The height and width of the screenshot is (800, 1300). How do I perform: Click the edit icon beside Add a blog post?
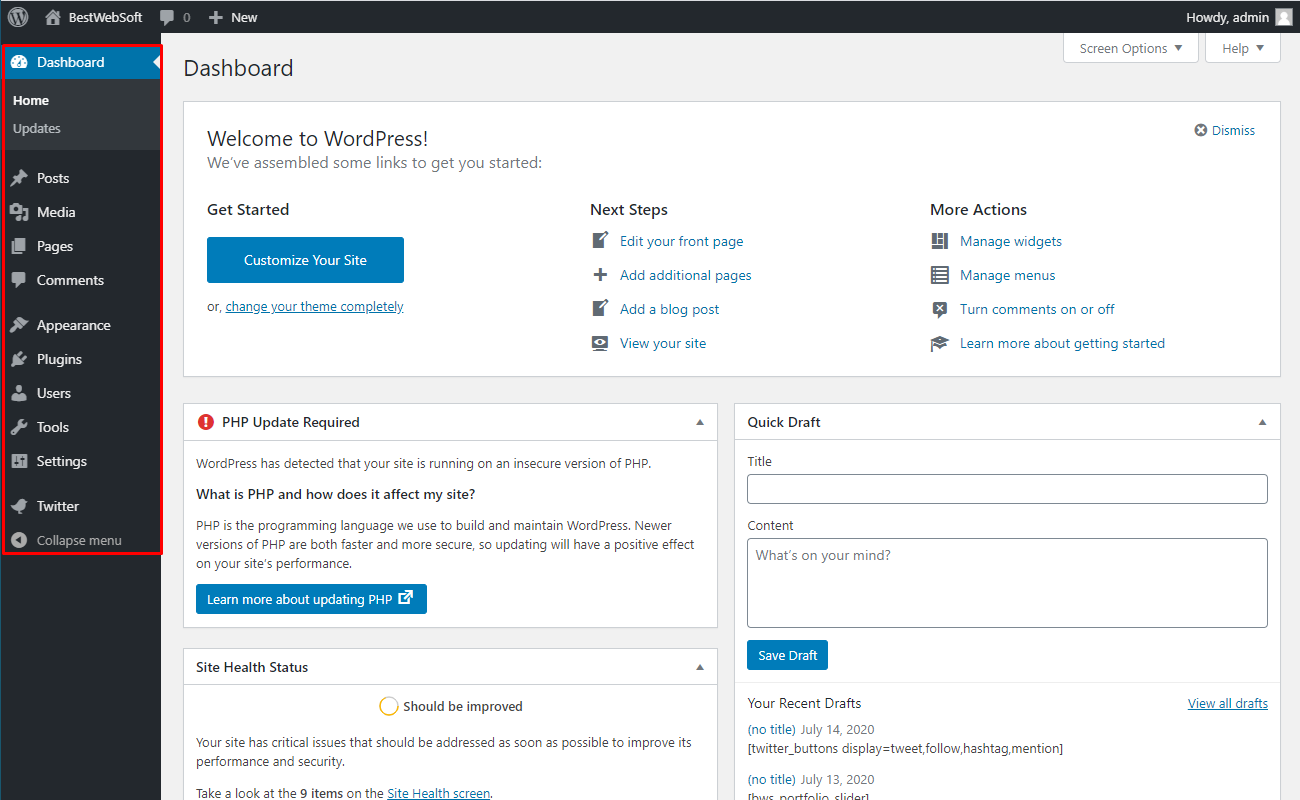(x=600, y=308)
